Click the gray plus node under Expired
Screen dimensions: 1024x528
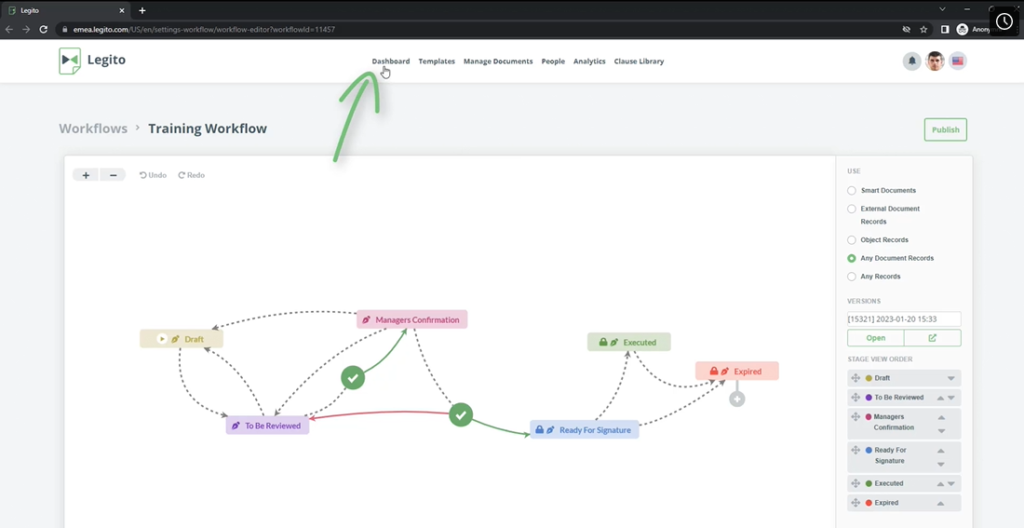[x=737, y=399]
